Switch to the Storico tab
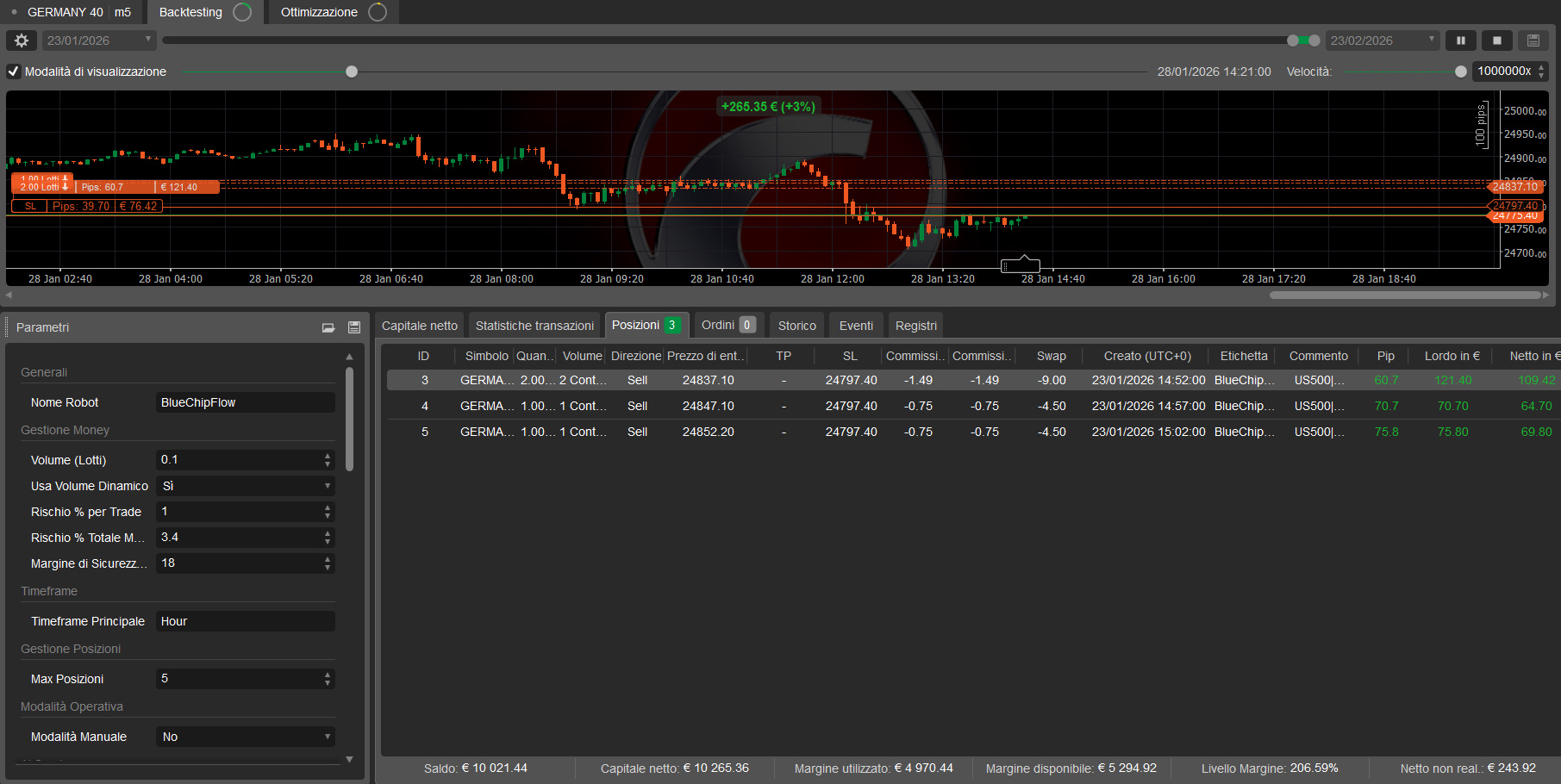This screenshot has width=1561, height=784. coord(796,325)
